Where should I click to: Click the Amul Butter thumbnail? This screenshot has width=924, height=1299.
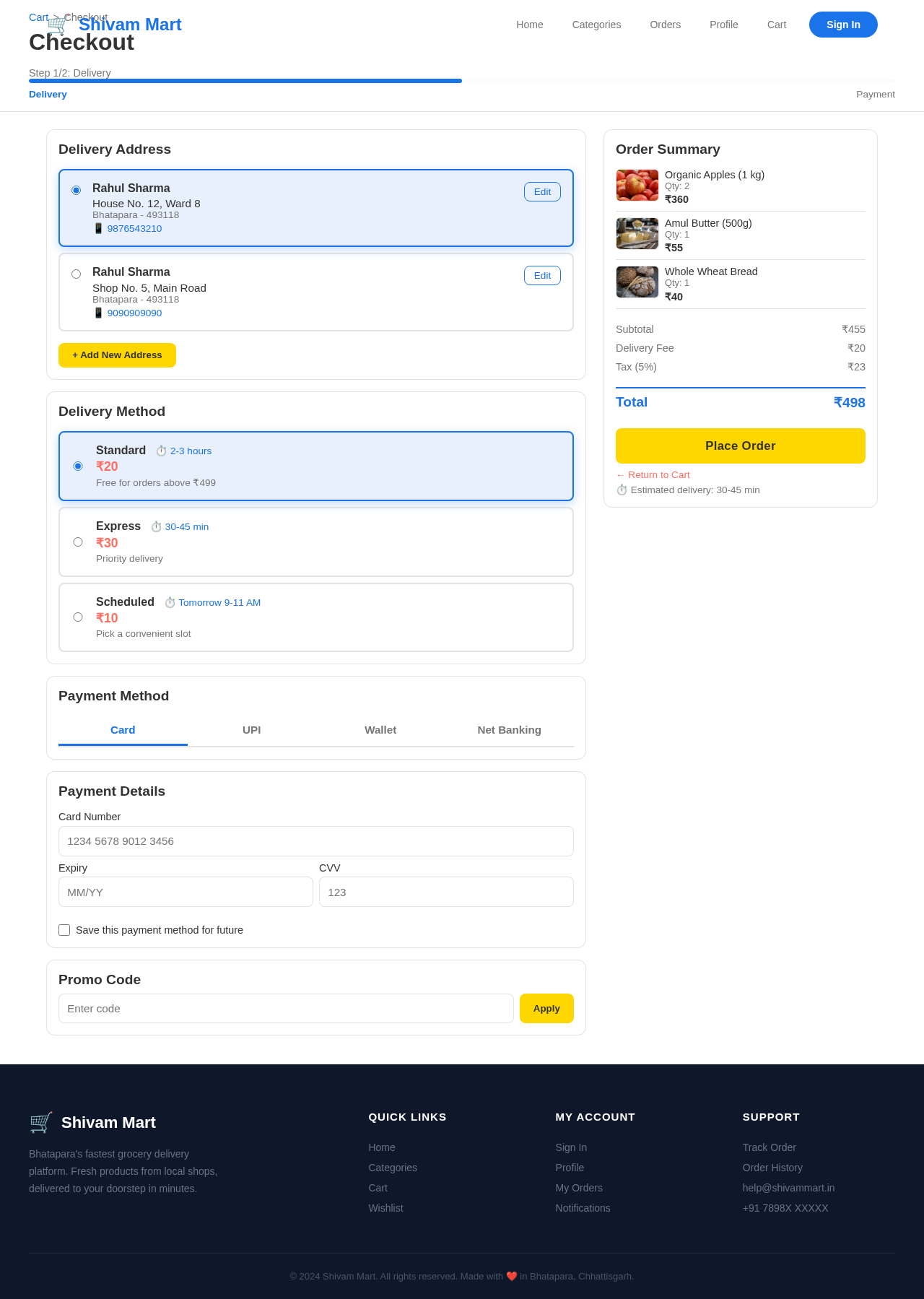pos(637,233)
